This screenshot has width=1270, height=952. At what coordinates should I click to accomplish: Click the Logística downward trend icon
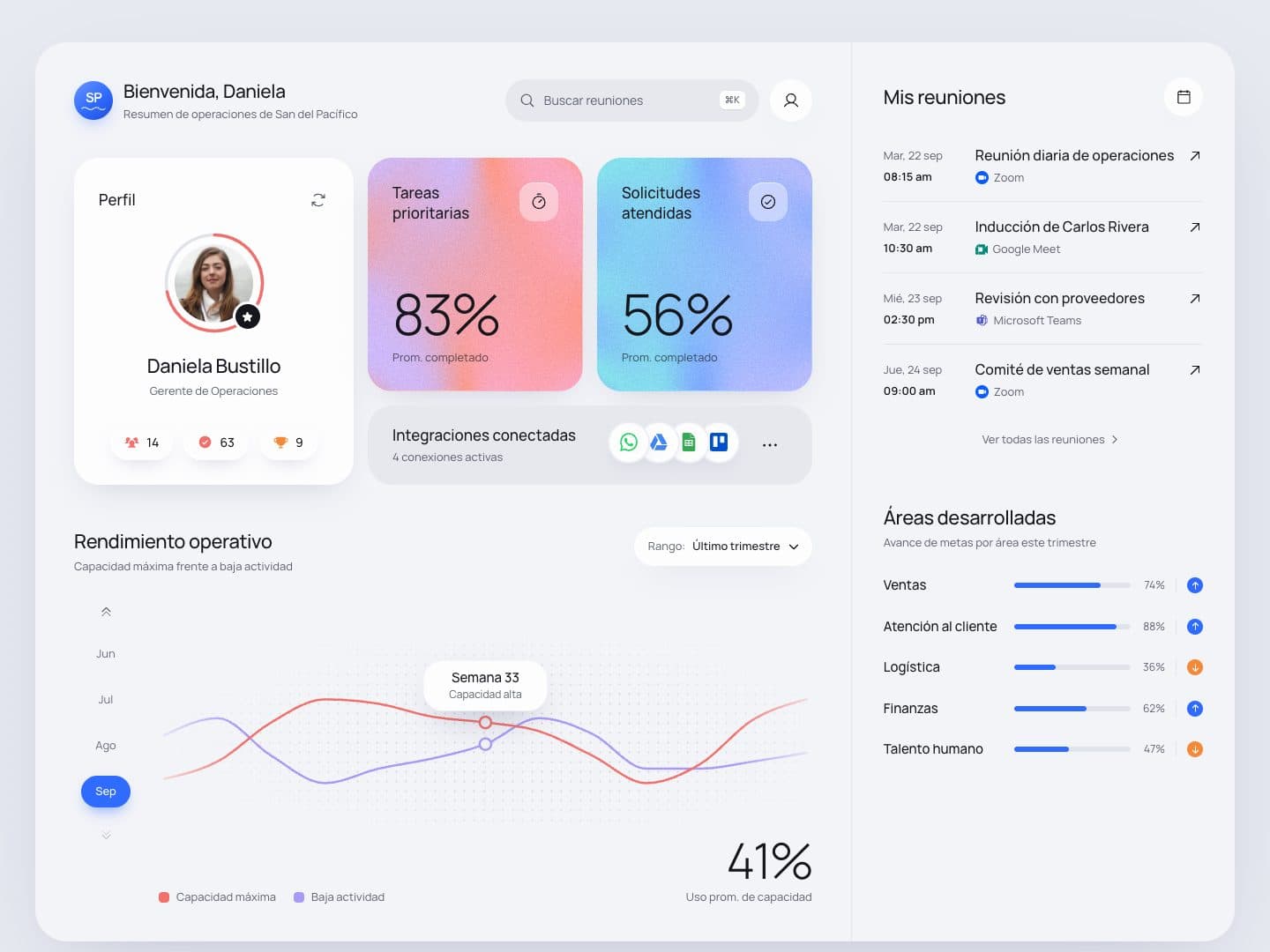point(1195,667)
